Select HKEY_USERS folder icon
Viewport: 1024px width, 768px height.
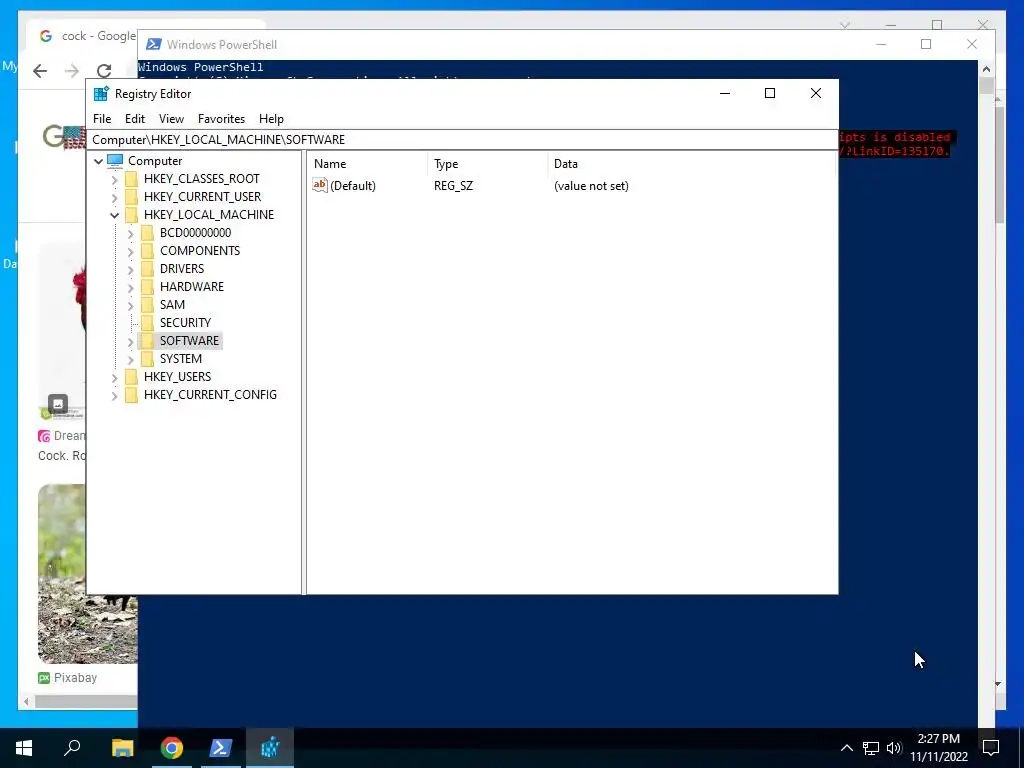point(131,377)
